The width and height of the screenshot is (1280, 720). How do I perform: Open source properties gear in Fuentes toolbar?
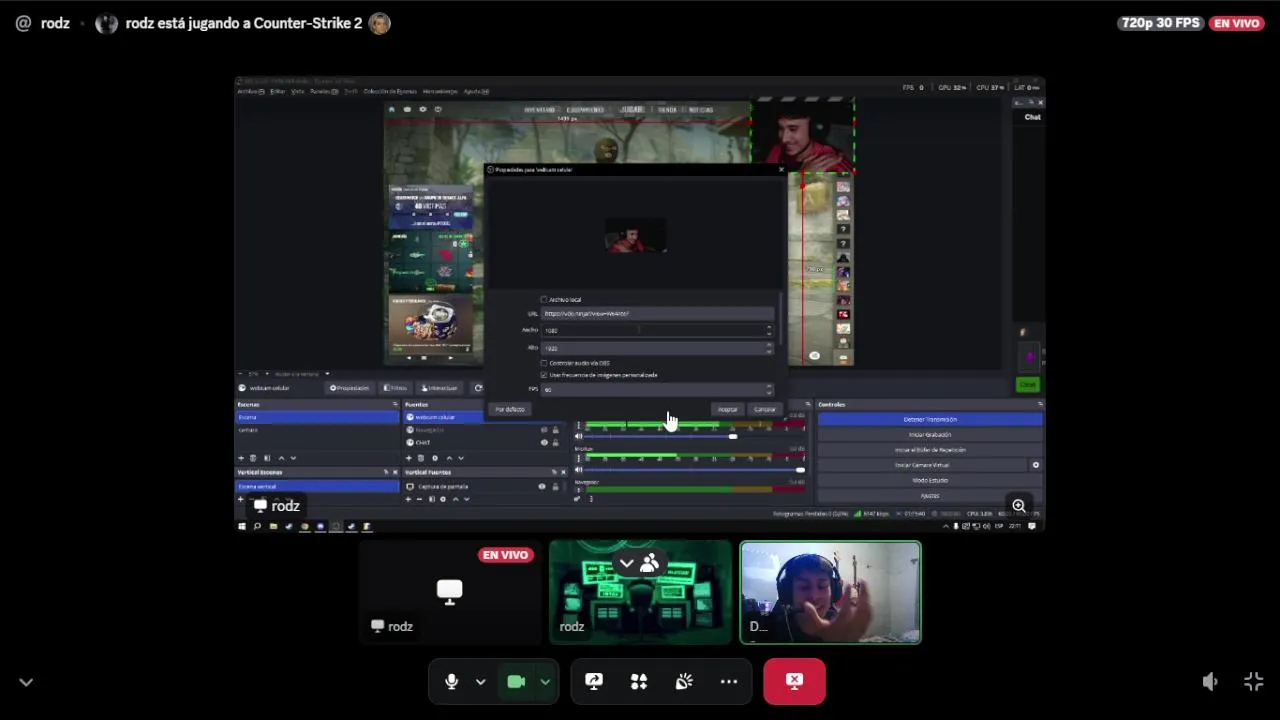(x=434, y=458)
